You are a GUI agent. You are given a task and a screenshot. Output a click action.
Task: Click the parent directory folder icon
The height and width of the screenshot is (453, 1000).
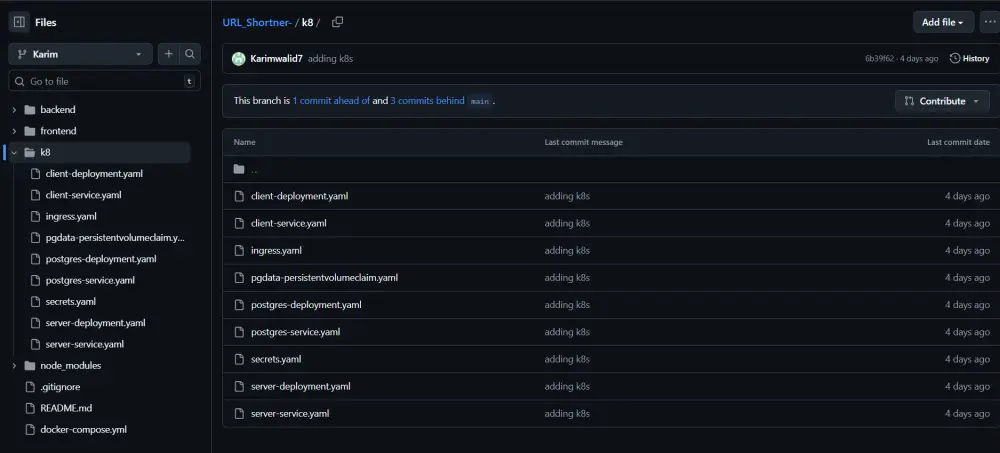(x=239, y=169)
